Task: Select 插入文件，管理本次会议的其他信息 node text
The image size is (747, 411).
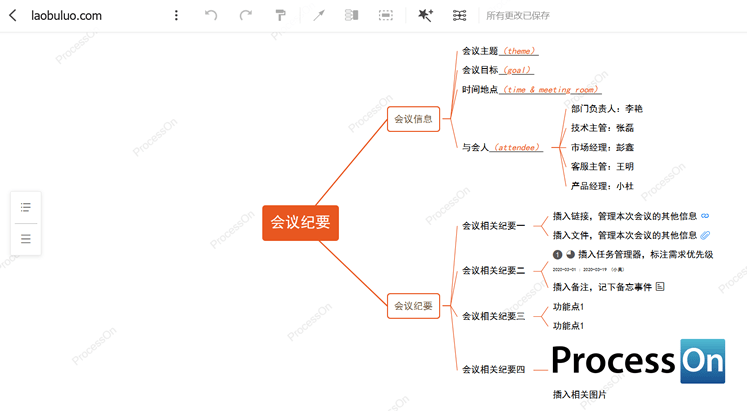Action: (625, 235)
